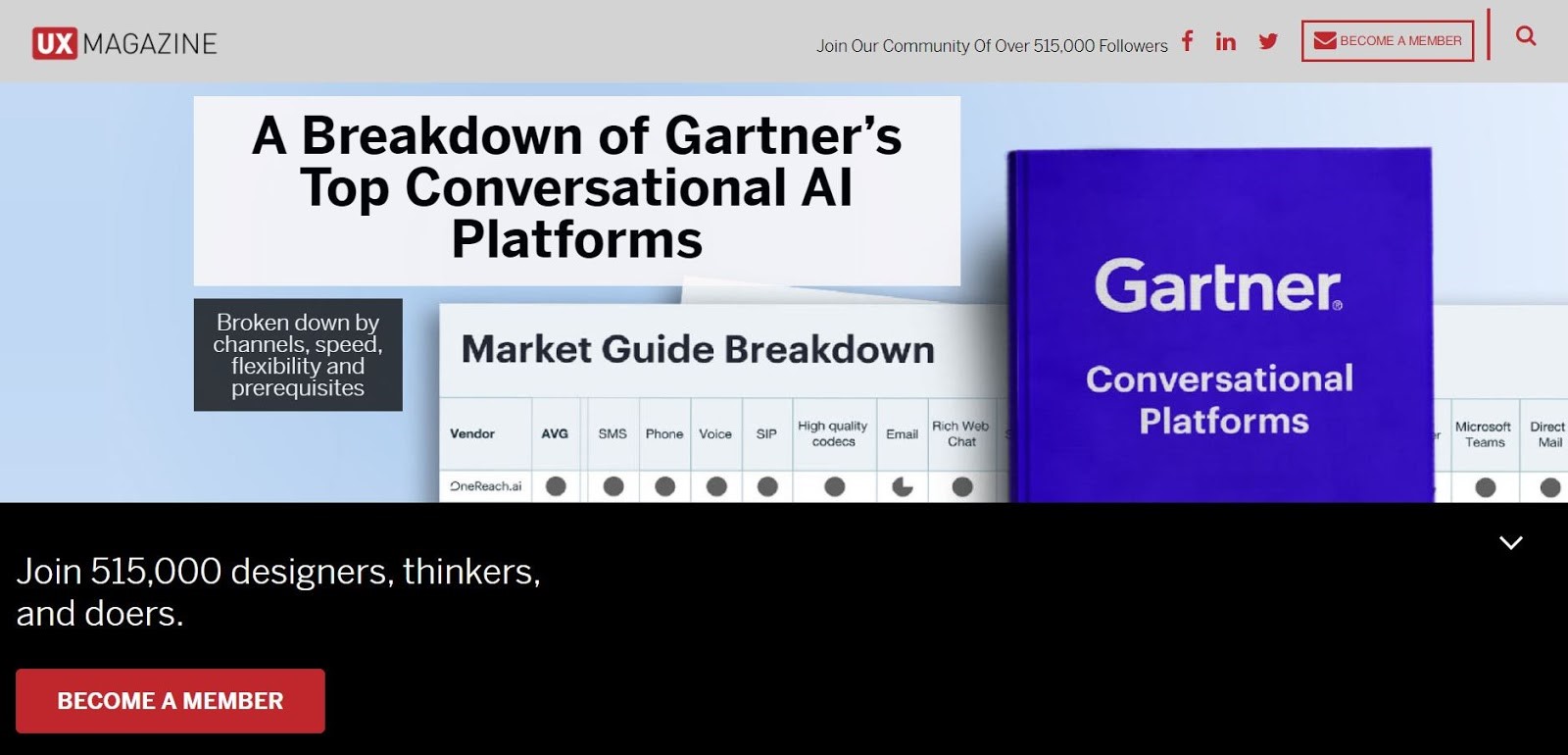Click the Direct Mail column header
The height and width of the screenshot is (755, 1568).
1548,434
